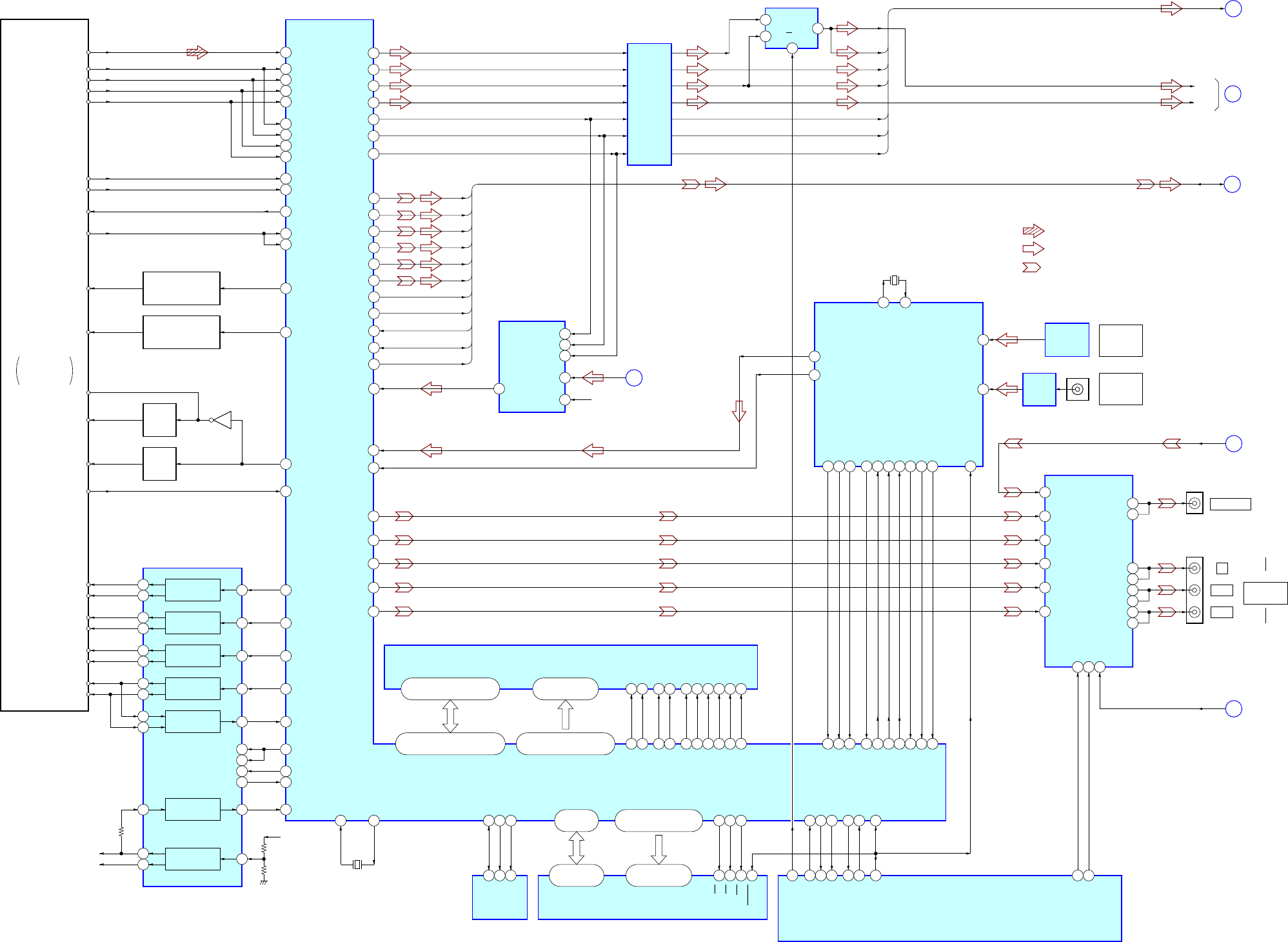Click the crystal symbol below the main block's bottom-left pins
The image size is (1288, 942).
click(357, 864)
